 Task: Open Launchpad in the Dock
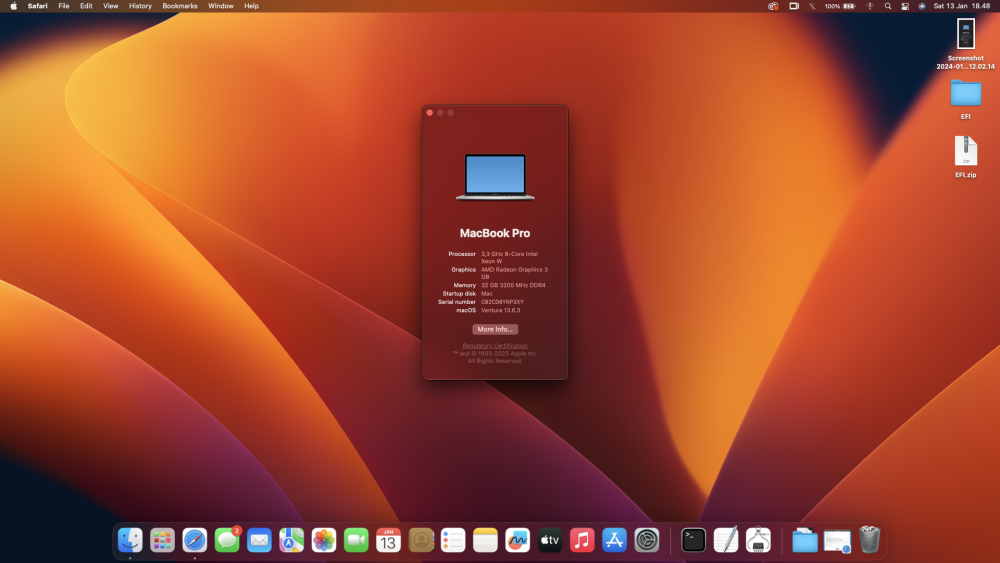tap(163, 540)
